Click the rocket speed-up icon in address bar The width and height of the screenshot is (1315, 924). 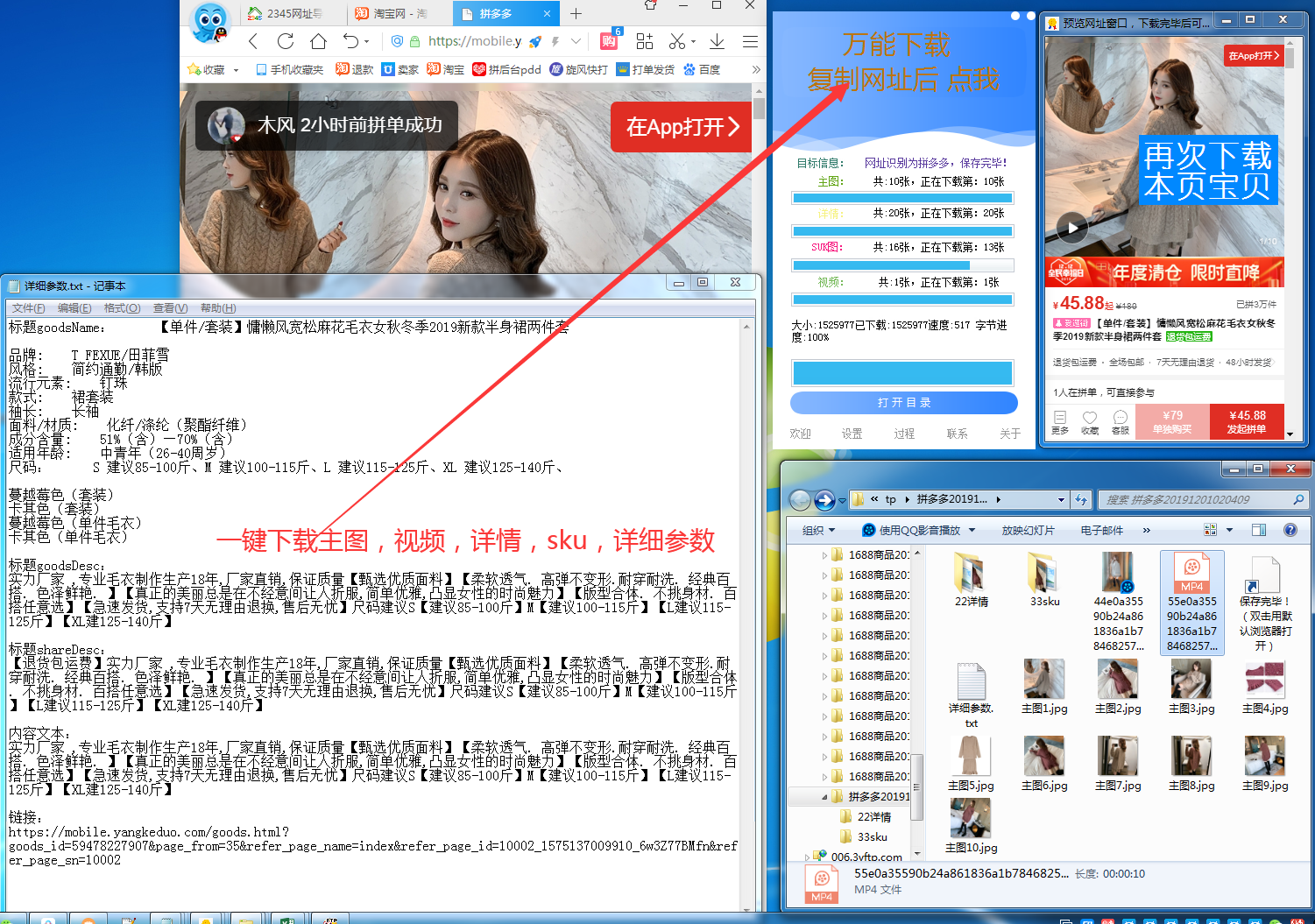(534, 41)
